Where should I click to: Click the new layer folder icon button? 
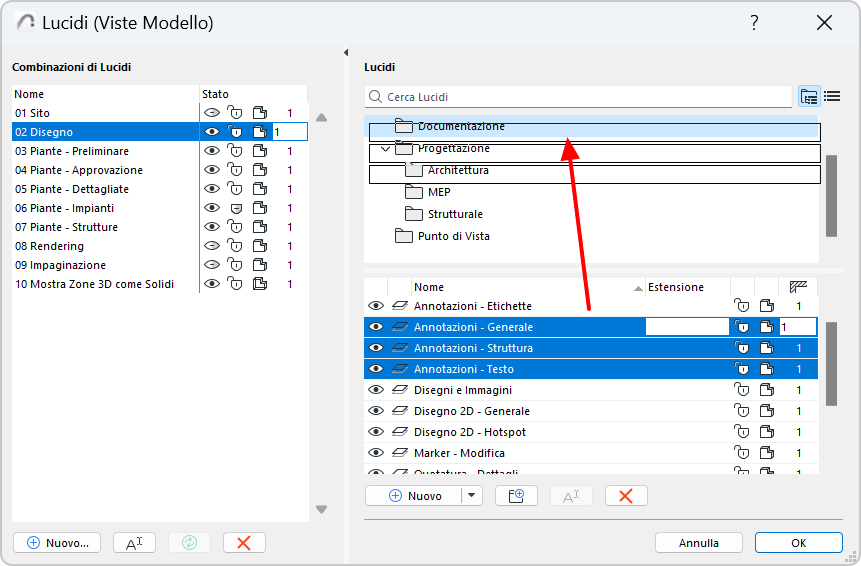516,496
